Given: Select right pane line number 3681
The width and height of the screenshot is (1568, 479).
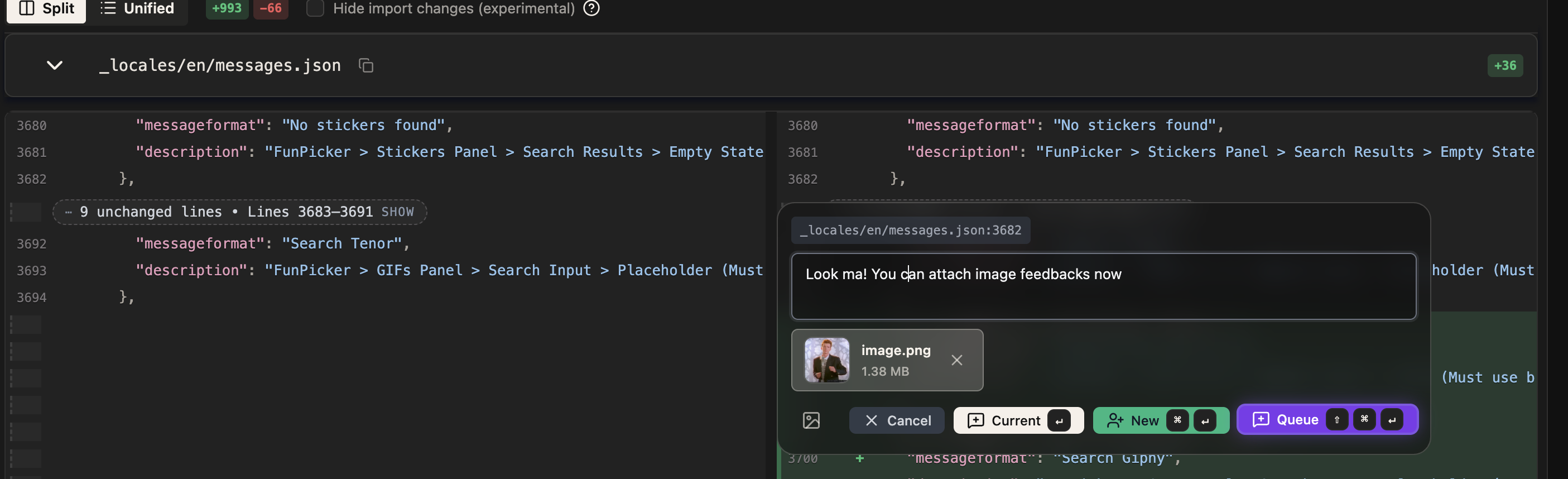Looking at the screenshot, I should (x=802, y=152).
